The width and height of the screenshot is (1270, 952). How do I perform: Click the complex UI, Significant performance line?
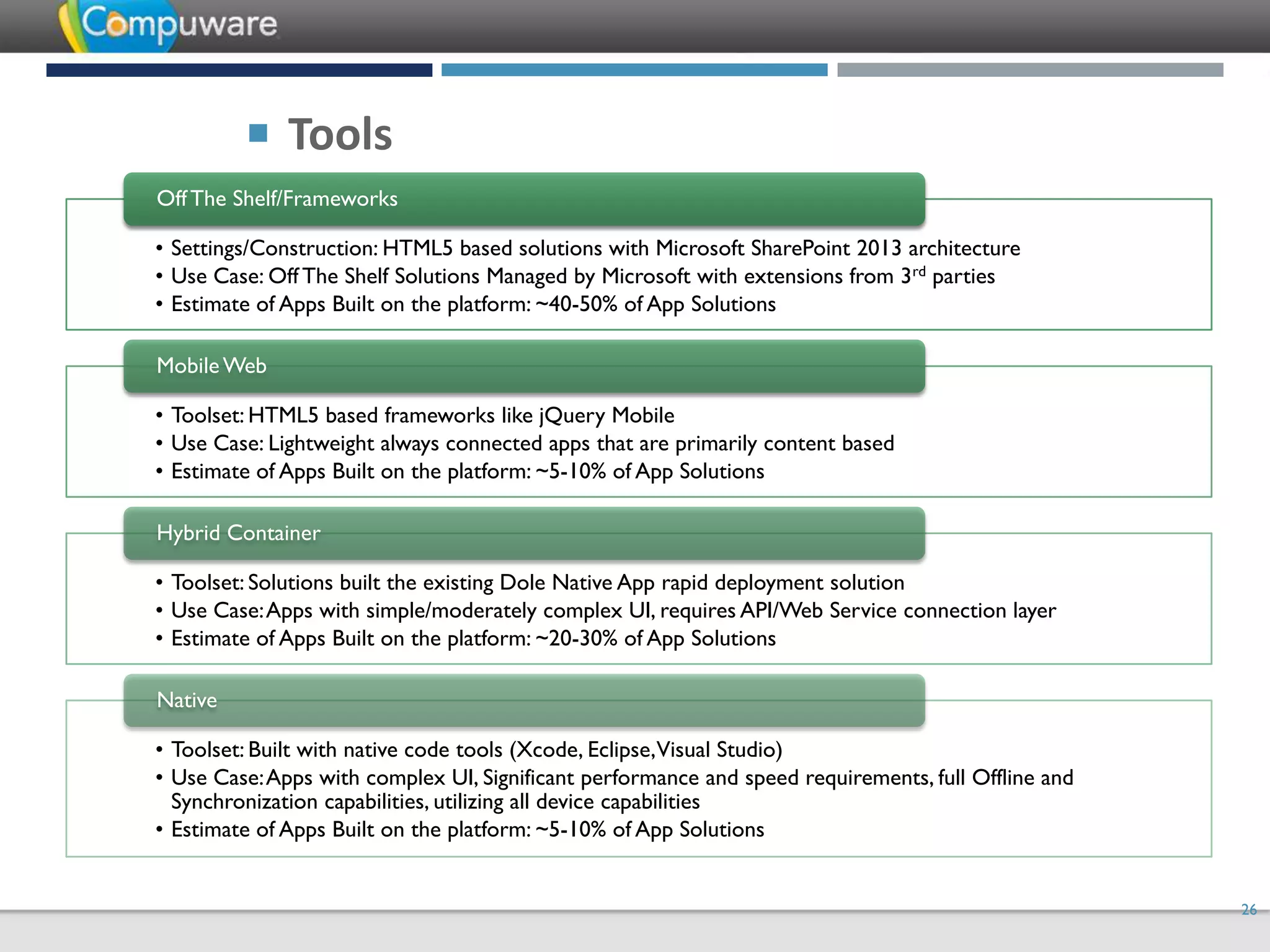point(615,790)
